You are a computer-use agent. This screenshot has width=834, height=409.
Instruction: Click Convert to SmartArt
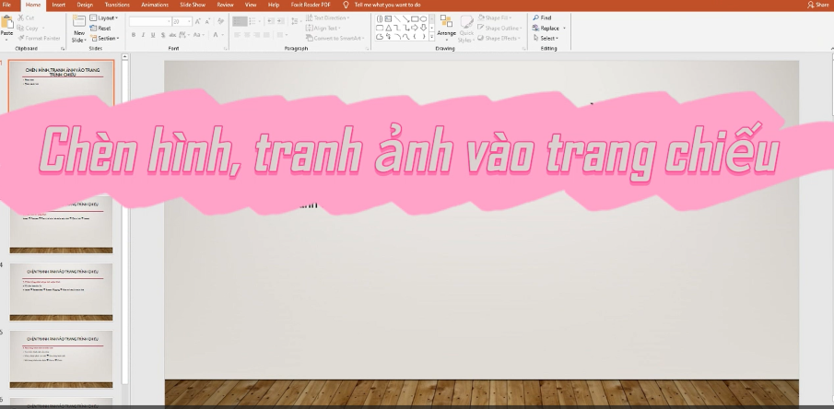tap(335, 38)
